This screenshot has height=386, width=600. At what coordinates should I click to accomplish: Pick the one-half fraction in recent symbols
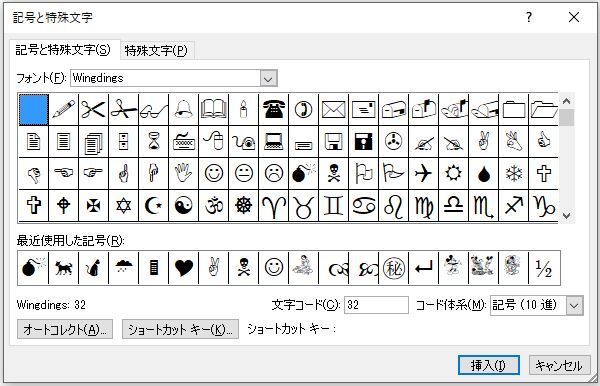tap(544, 267)
